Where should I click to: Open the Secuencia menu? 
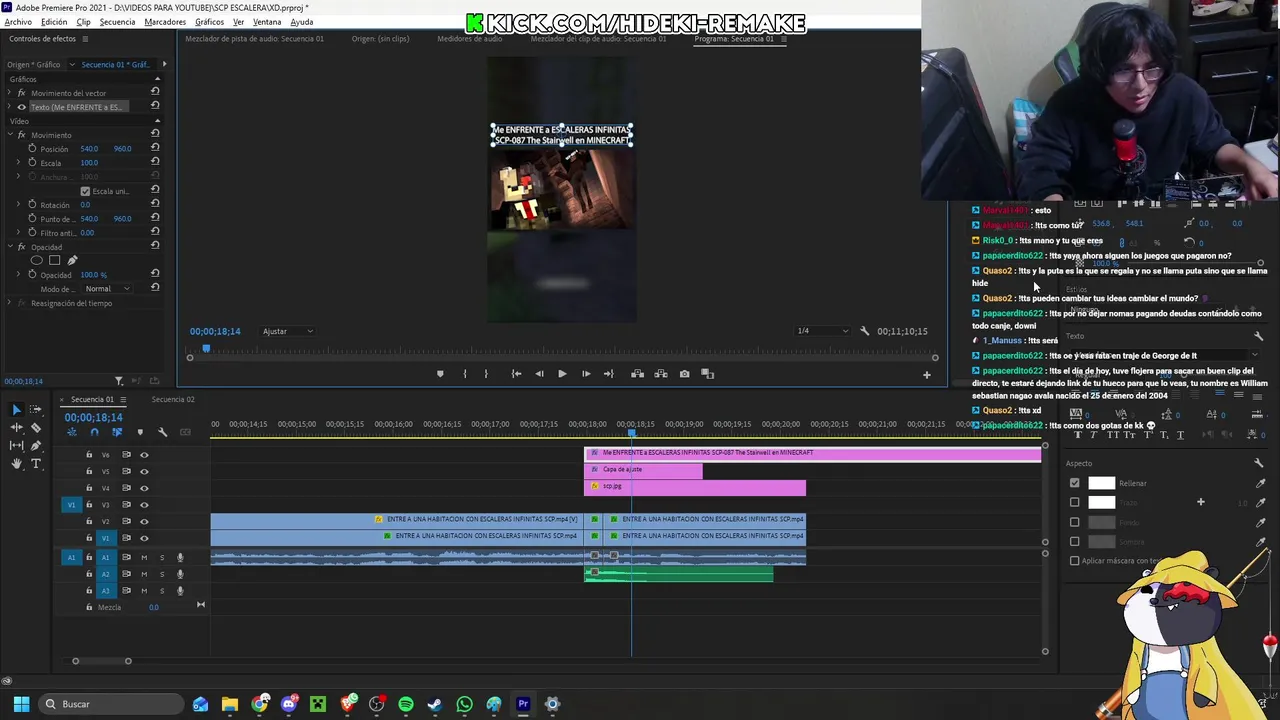(x=117, y=22)
